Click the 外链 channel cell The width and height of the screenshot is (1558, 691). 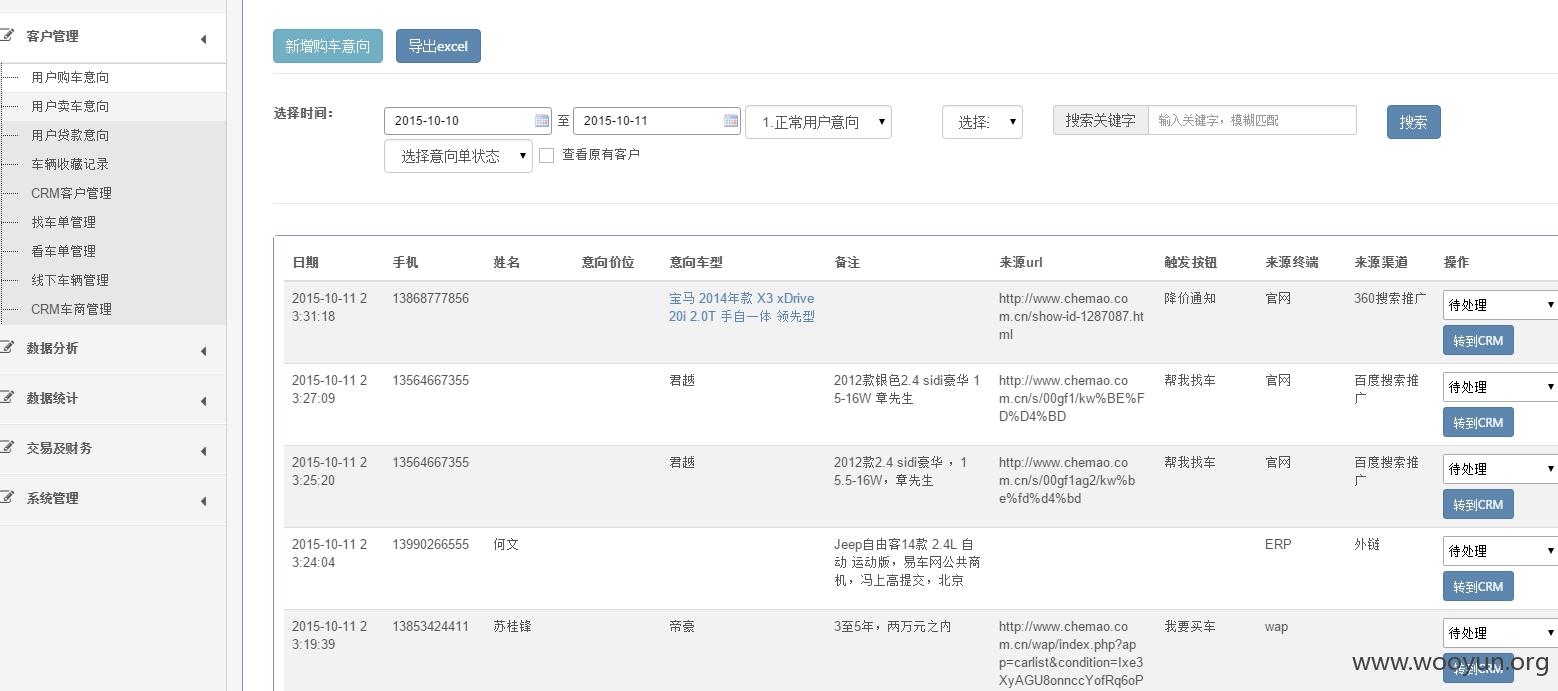point(1367,545)
